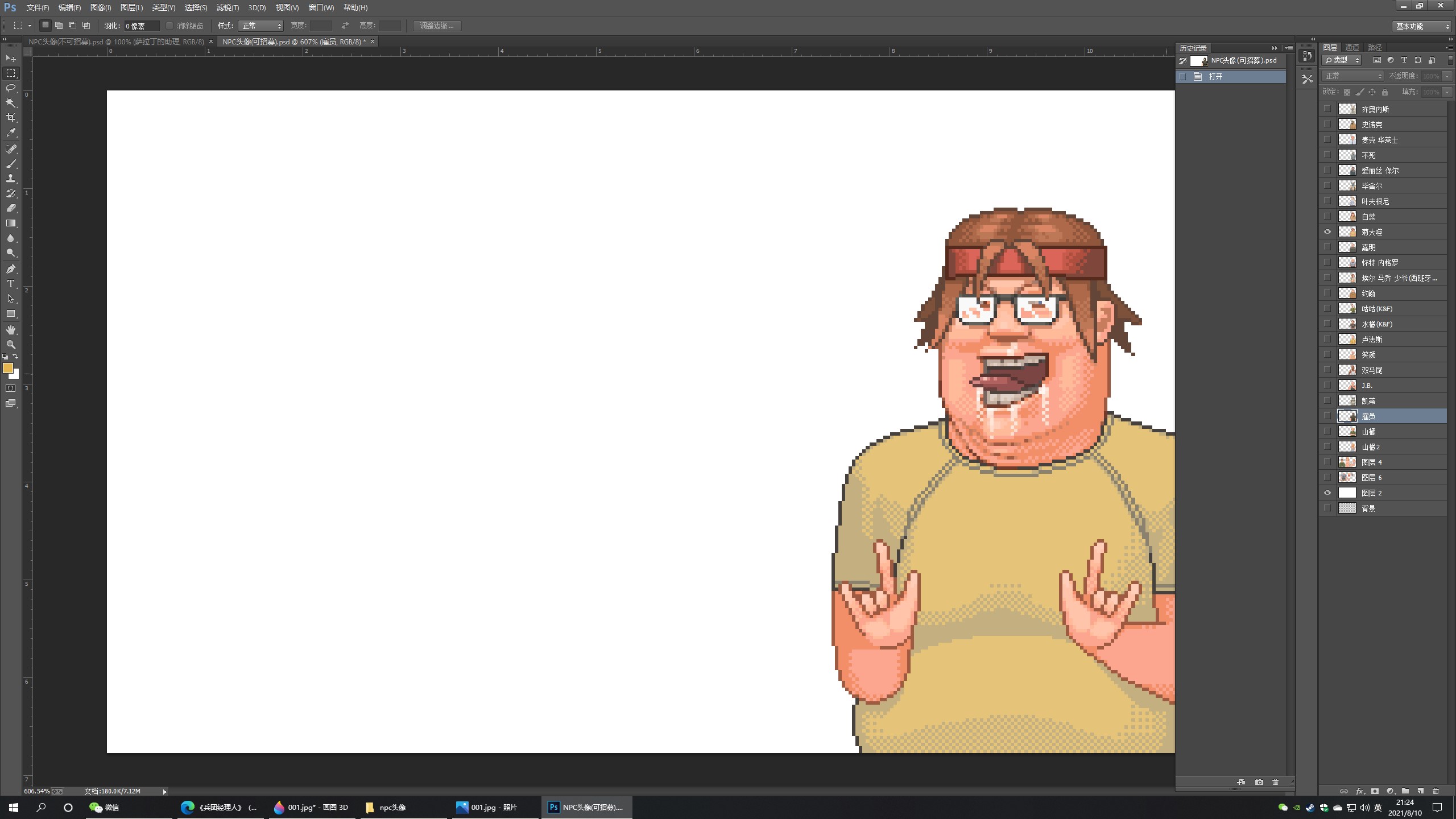This screenshot has width=1456, height=819.
Task: Click the history panel new snapshot camera icon
Action: coord(1259,782)
